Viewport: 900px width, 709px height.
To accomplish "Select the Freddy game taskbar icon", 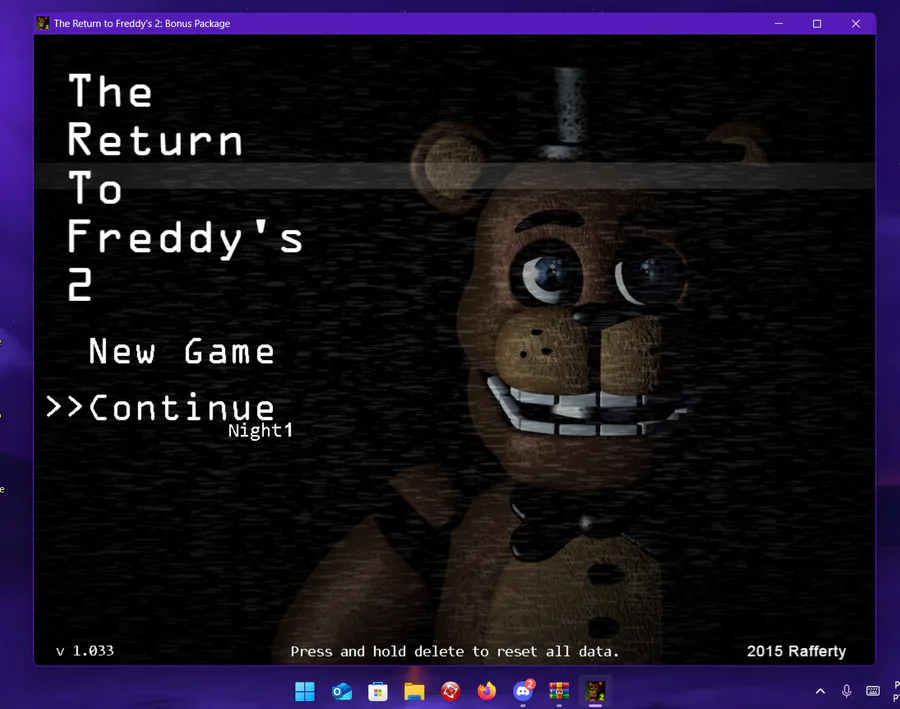I will (595, 691).
